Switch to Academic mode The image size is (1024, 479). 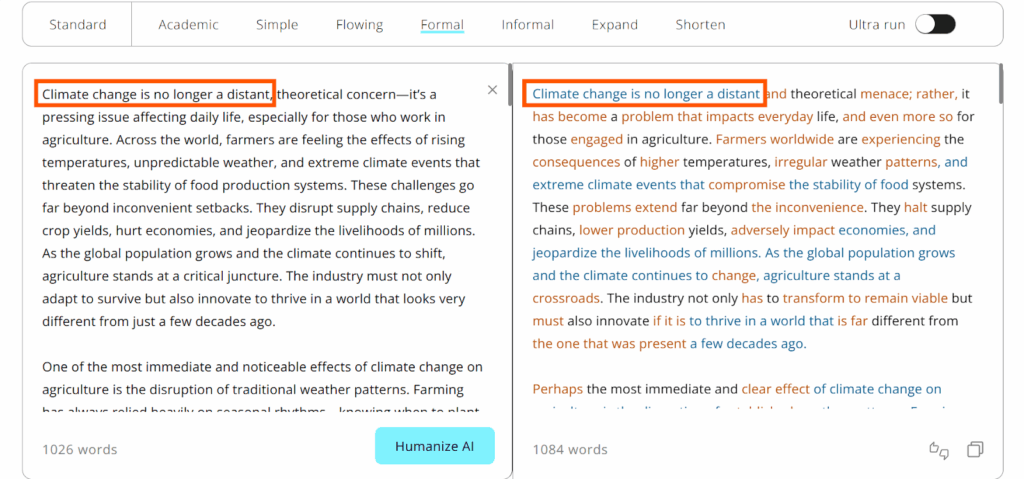pos(188,25)
